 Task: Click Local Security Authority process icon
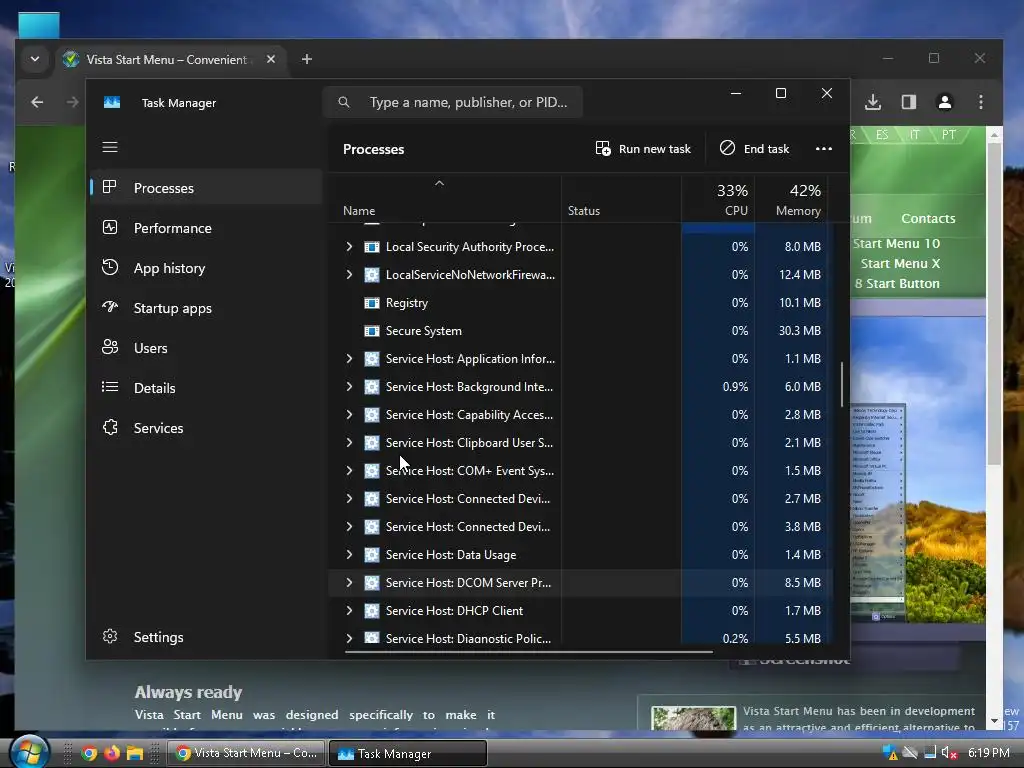[372, 246]
